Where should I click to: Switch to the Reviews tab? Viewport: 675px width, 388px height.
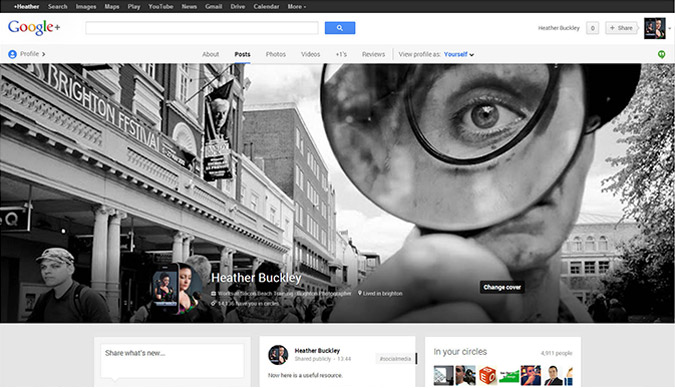click(x=373, y=54)
